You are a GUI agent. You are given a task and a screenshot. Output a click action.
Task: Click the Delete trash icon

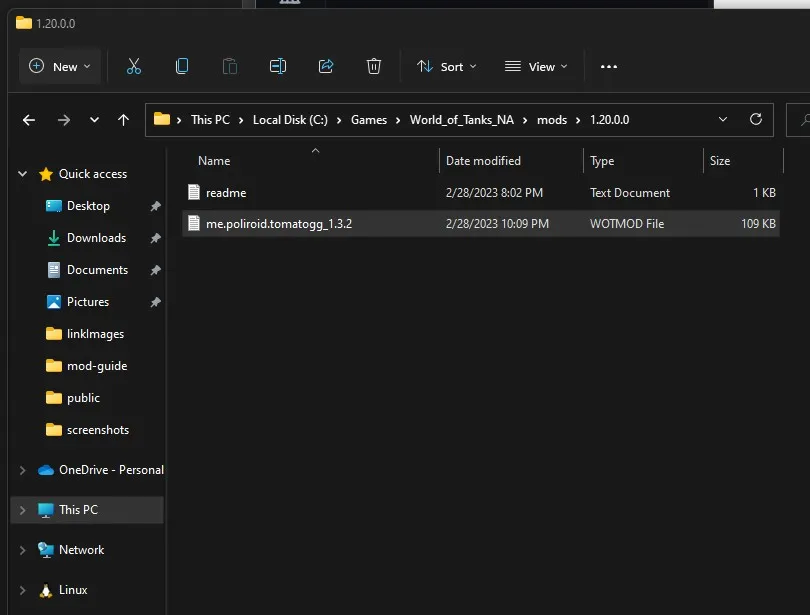click(374, 66)
